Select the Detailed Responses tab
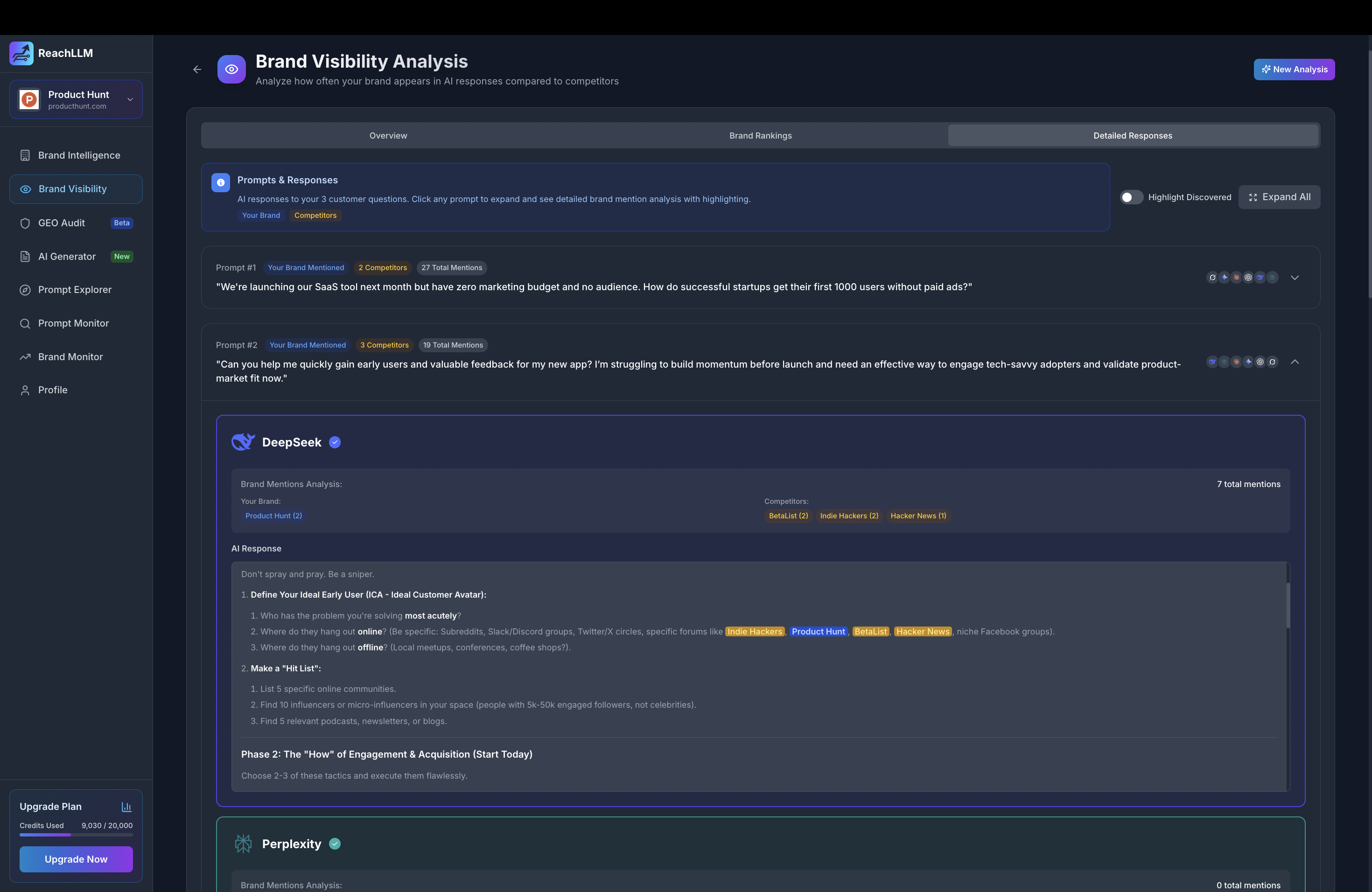This screenshot has width=1372, height=892. click(1133, 135)
